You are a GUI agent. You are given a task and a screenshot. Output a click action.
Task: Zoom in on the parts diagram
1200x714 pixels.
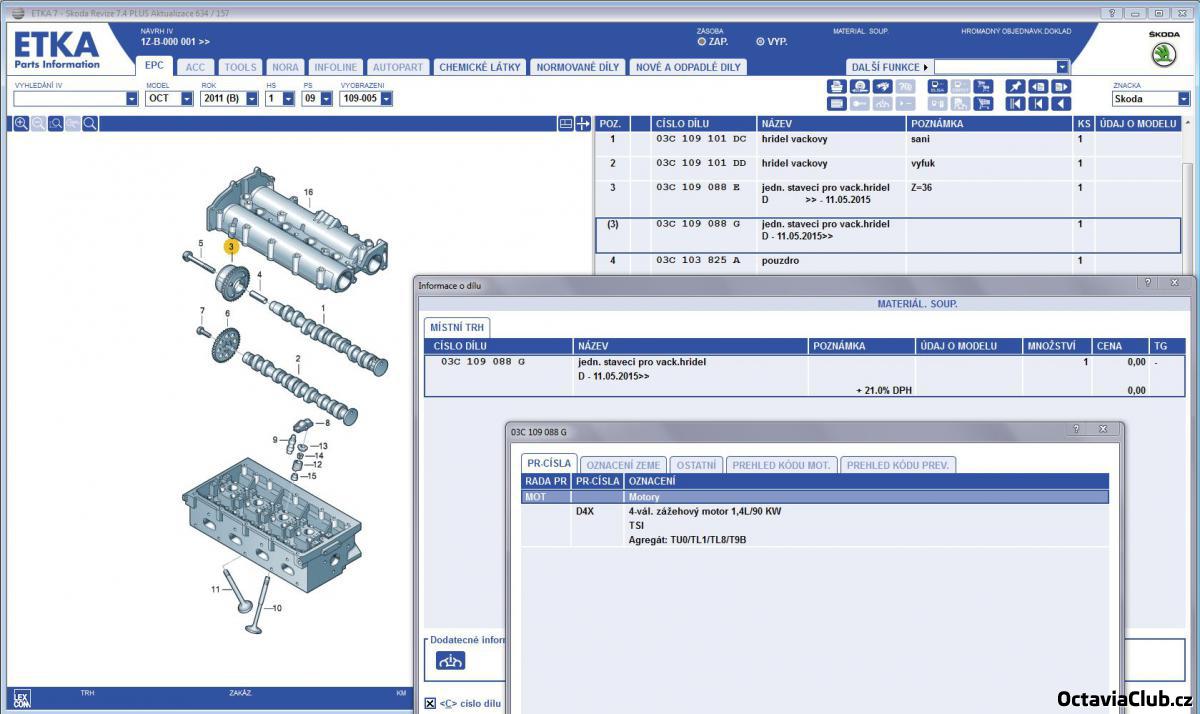coord(21,124)
